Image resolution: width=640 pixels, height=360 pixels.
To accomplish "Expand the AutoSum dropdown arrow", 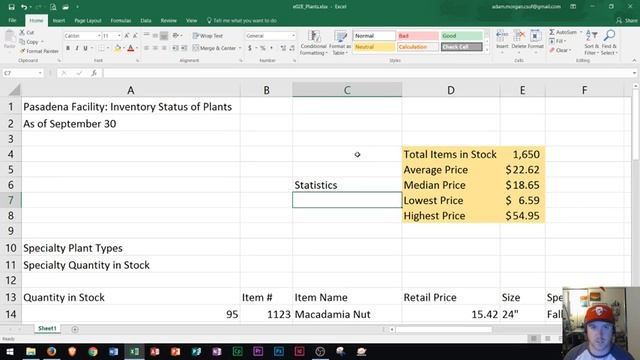I will pyautogui.click(x=581, y=32).
